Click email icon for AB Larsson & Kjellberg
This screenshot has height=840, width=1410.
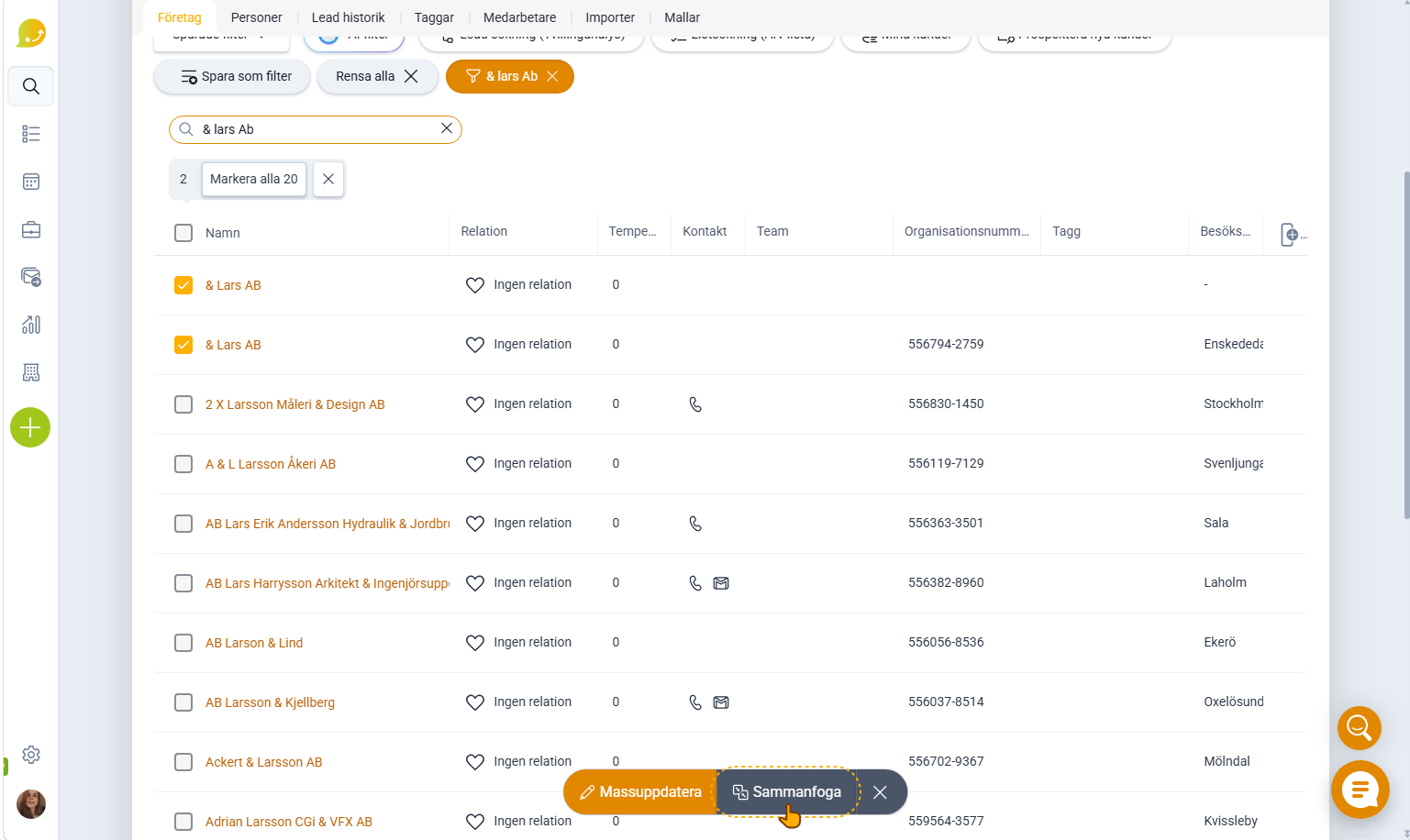(721, 702)
